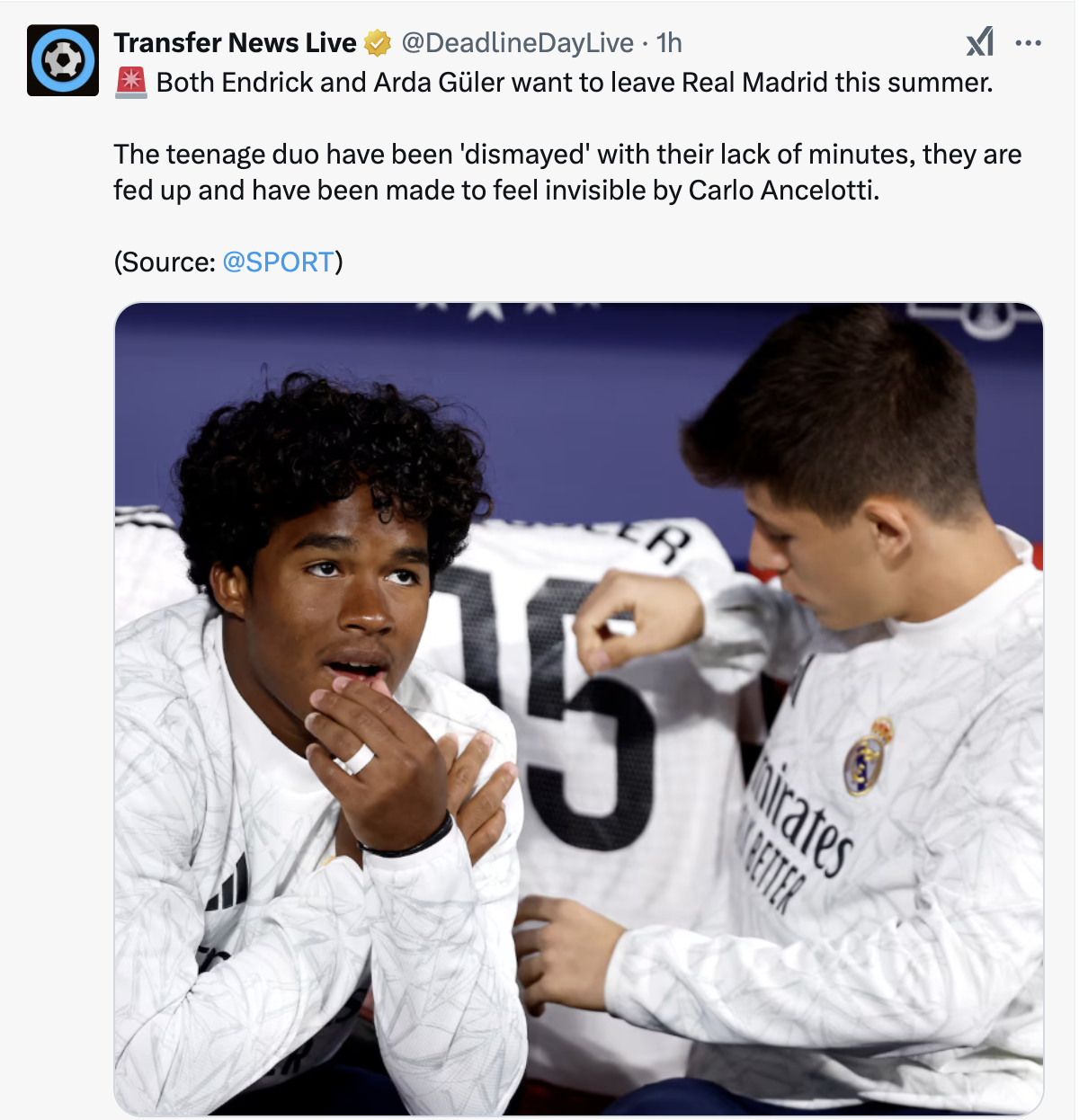Click the Real Madrid crest in the photo
Image resolution: width=1079 pixels, height=1120 pixels.
[868, 757]
